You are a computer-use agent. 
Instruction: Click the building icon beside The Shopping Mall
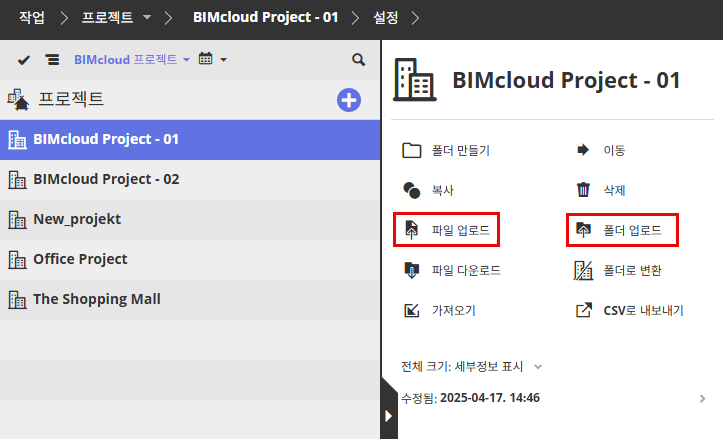tap(17, 300)
